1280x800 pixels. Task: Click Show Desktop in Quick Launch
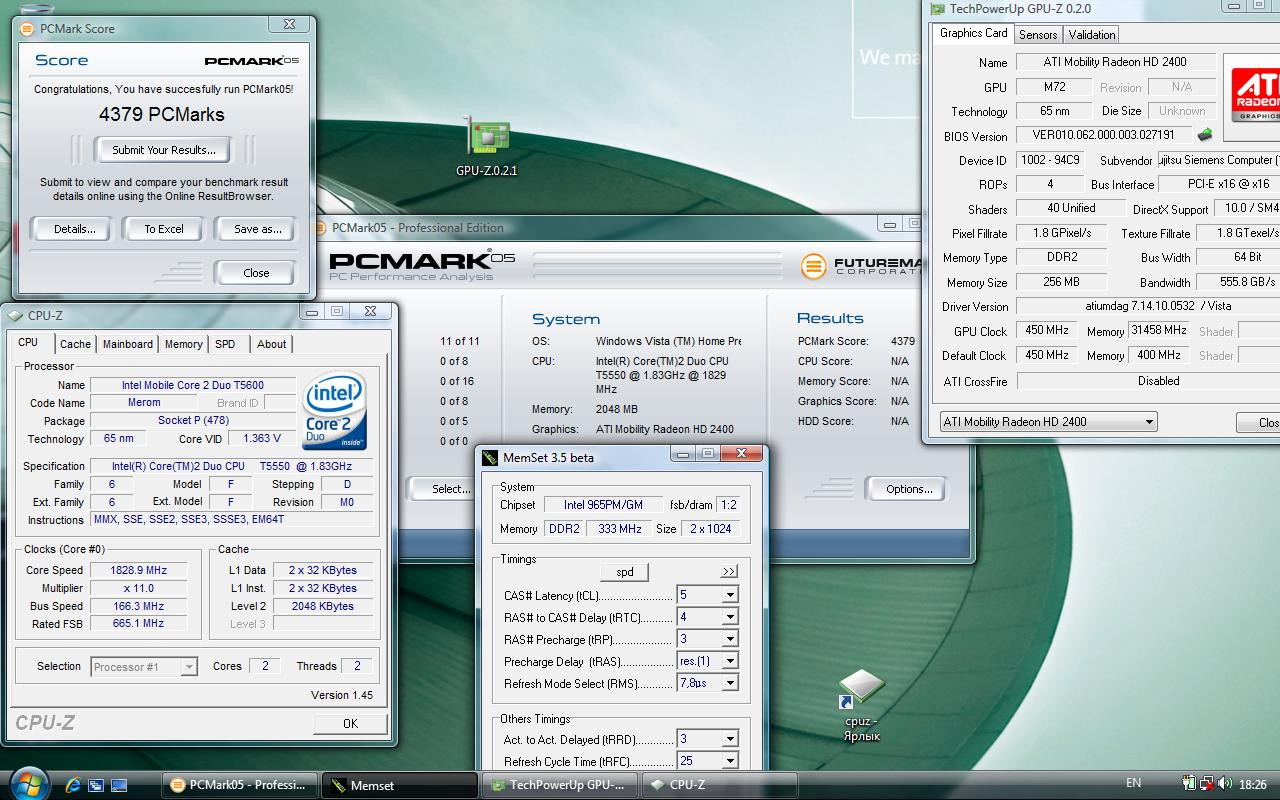click(119, 785)
